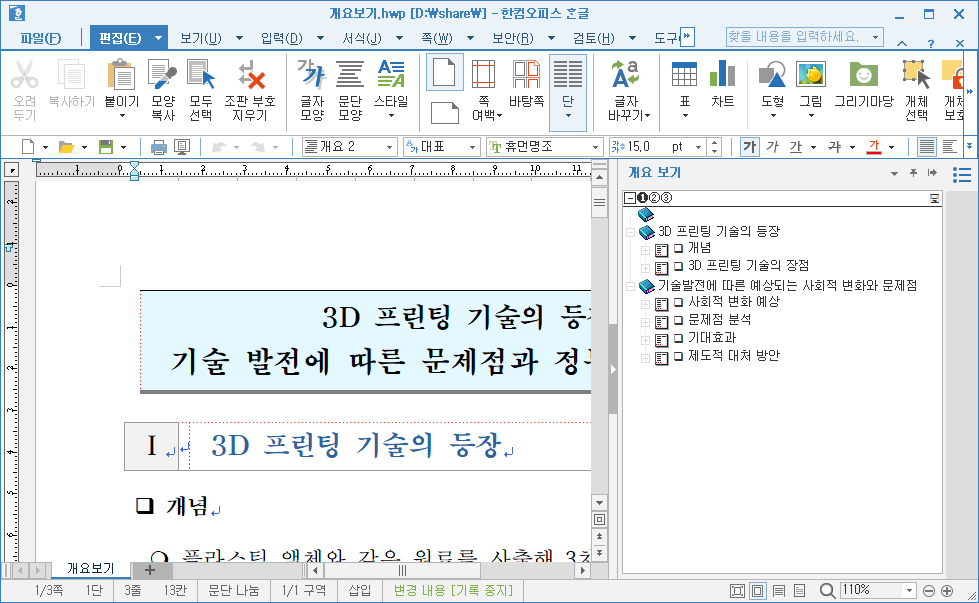The width and height of the screenshot is (979, 603).
Task: Open the 편집(E) menu tab
Action: (120, 39)
